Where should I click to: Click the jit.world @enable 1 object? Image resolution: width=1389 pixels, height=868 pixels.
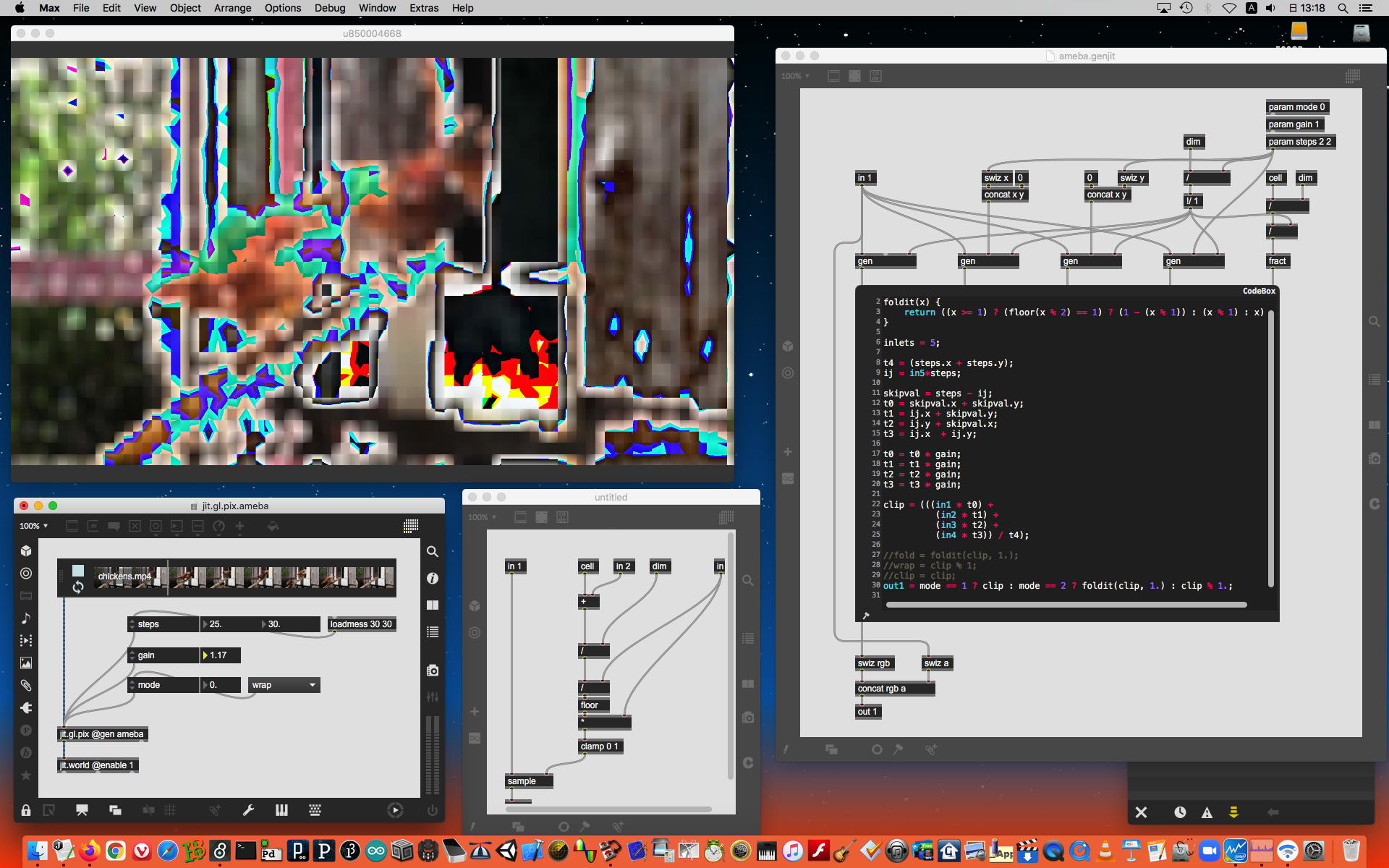click(97, 765)
